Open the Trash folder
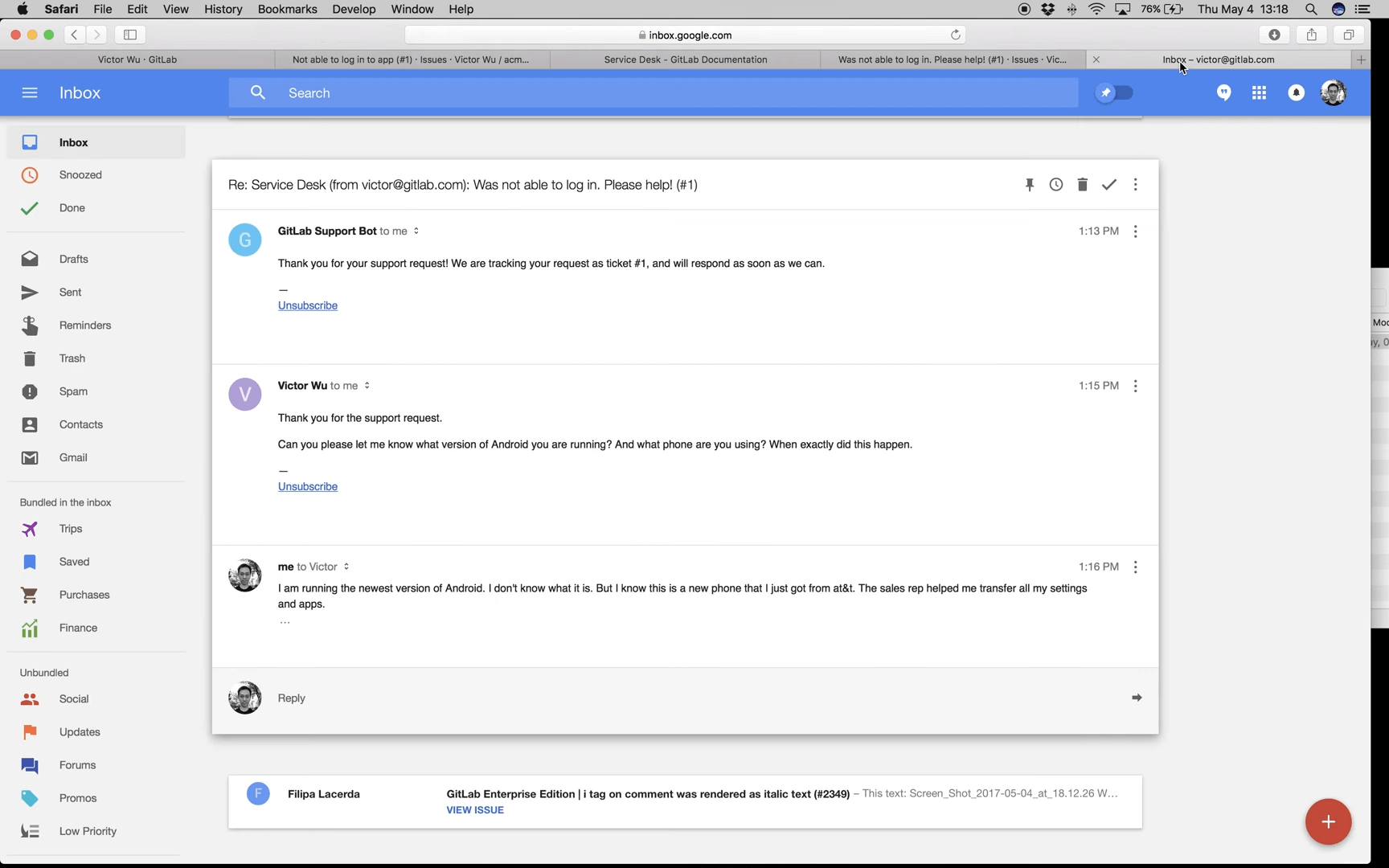Screen dimensions: 1389x868 click(x=96, y=358)
